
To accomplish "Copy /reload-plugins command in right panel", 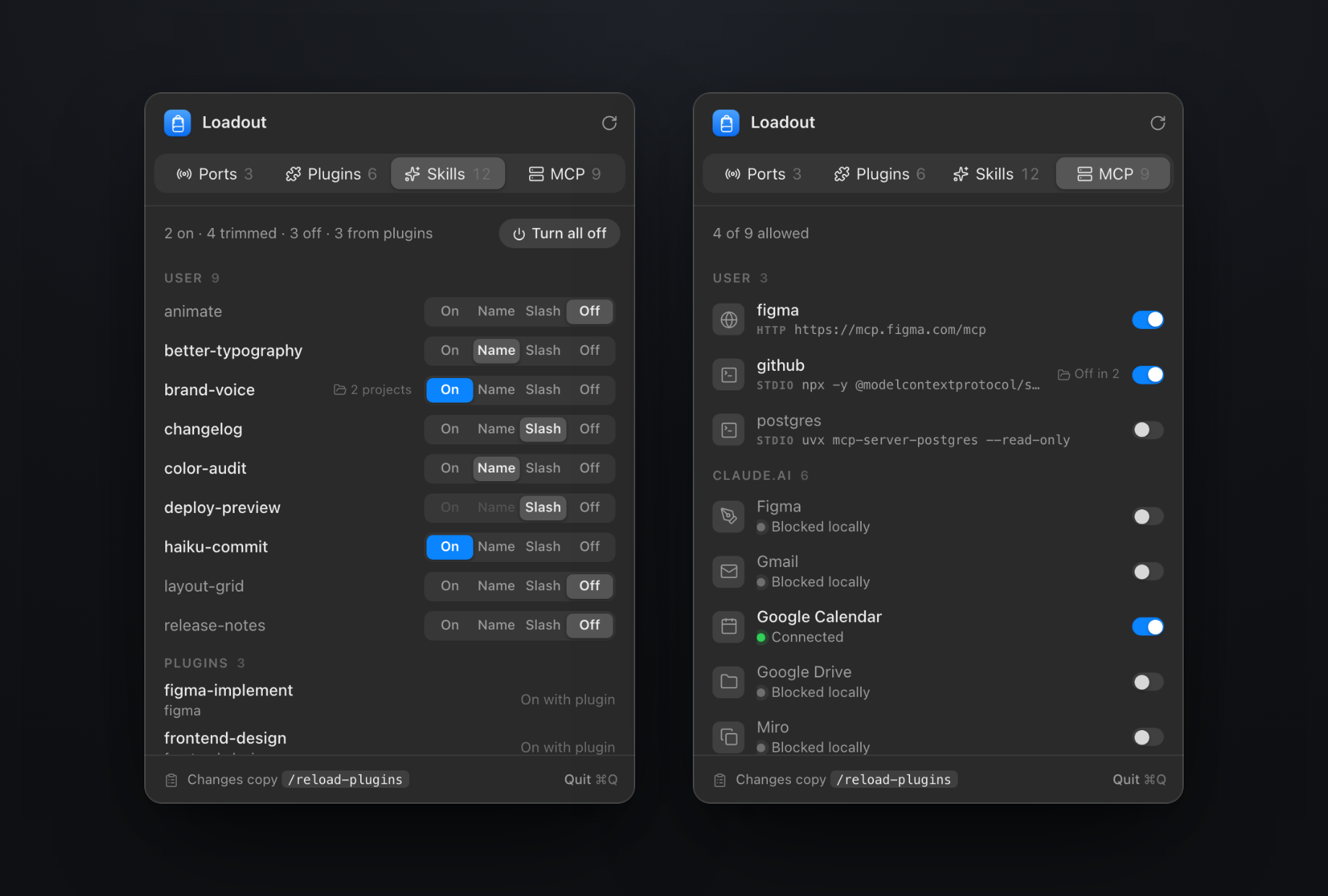I will [x=894, y=780].
